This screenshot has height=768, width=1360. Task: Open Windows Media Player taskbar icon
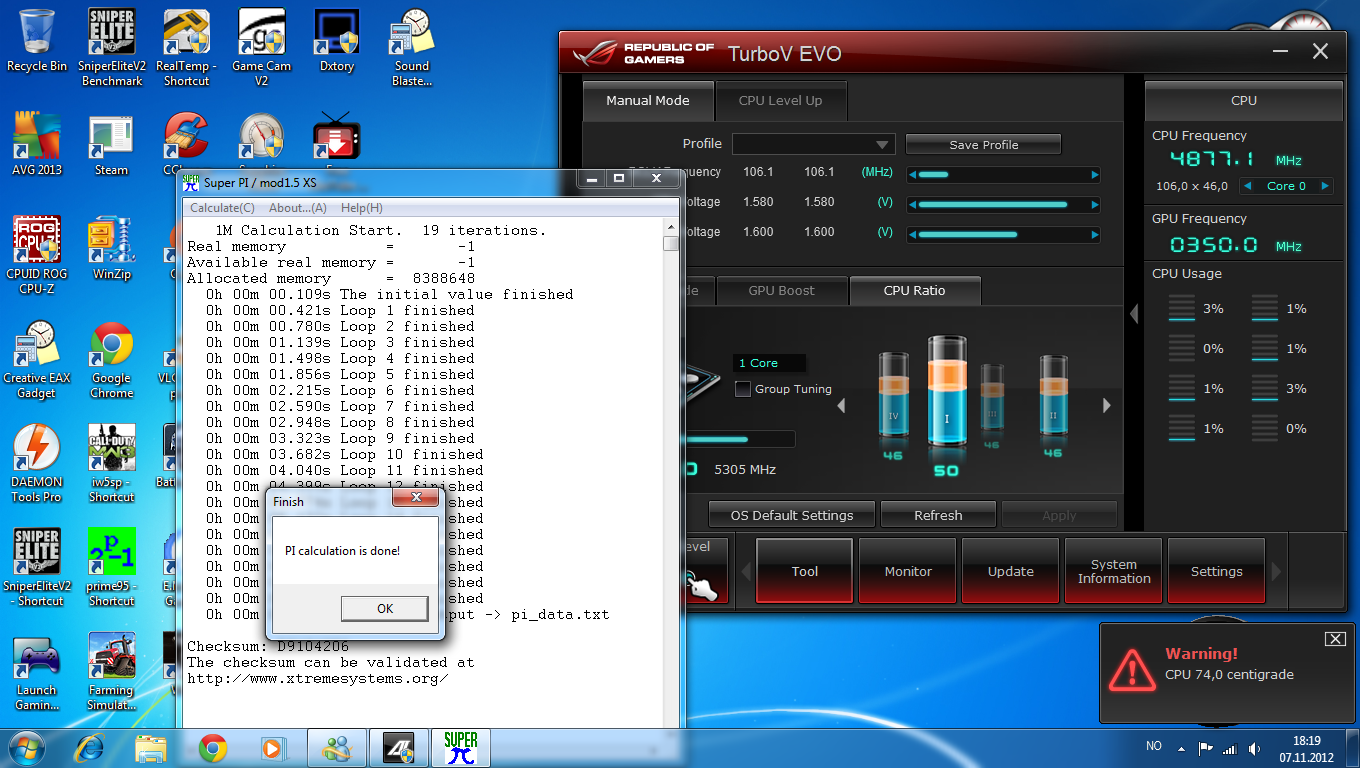(271, 748)
